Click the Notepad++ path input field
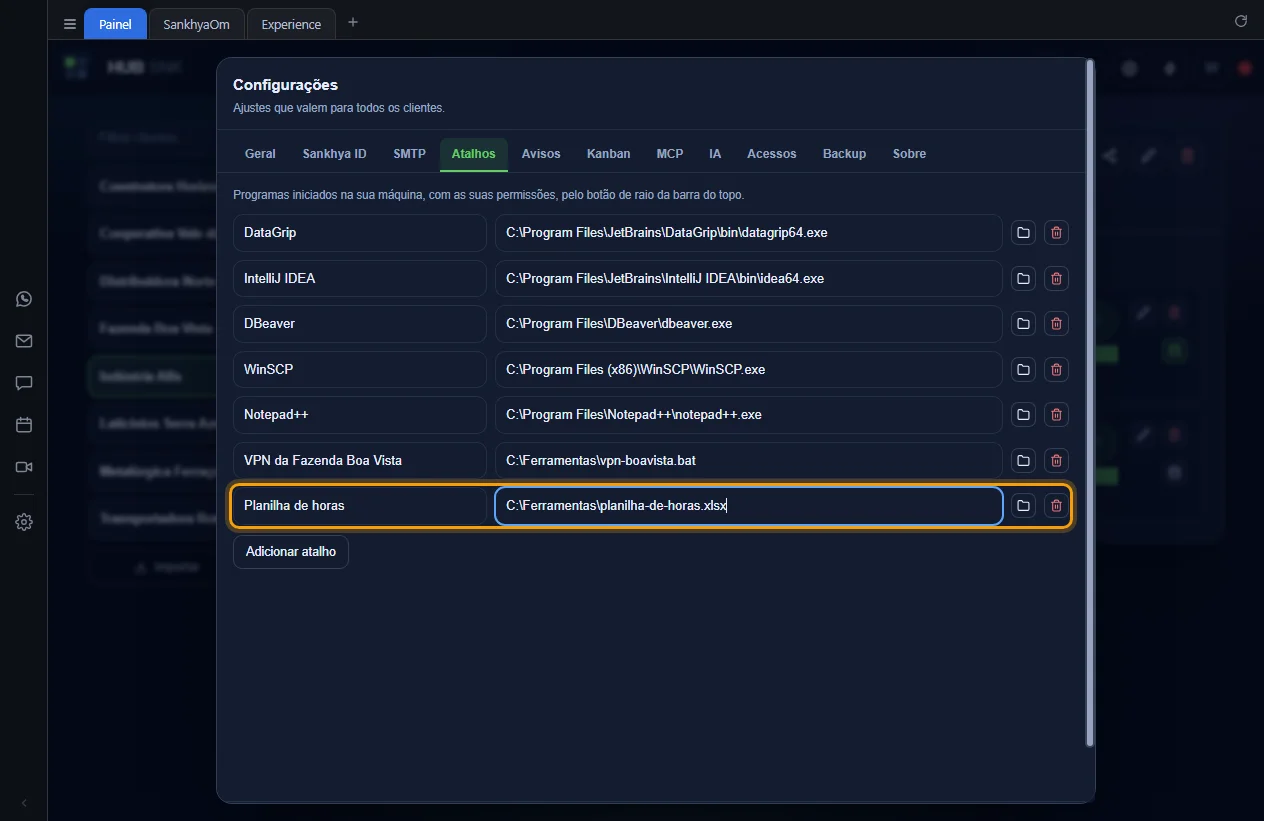1264x821 pixels. [748, 415]
